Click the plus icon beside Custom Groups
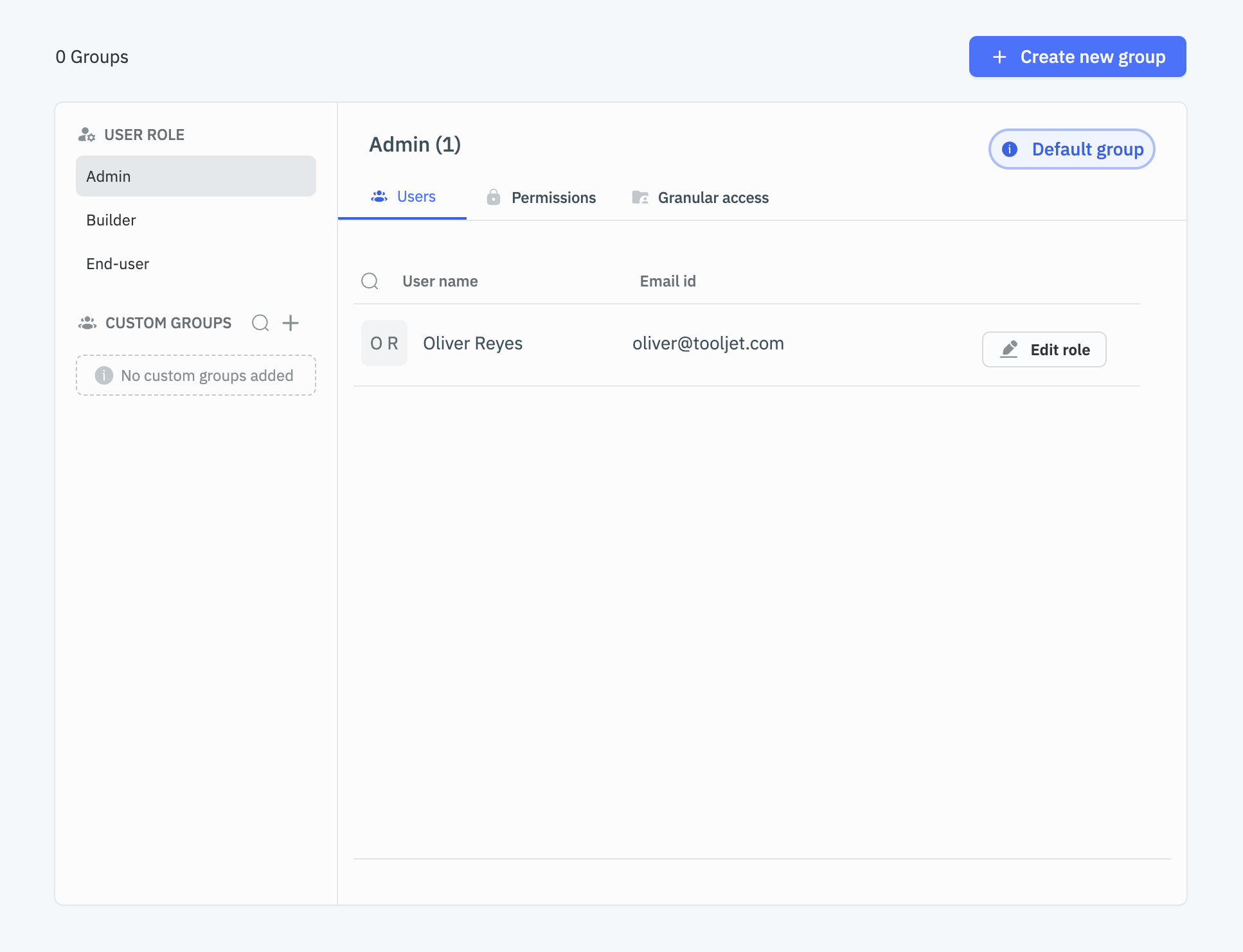 point(291,322)
